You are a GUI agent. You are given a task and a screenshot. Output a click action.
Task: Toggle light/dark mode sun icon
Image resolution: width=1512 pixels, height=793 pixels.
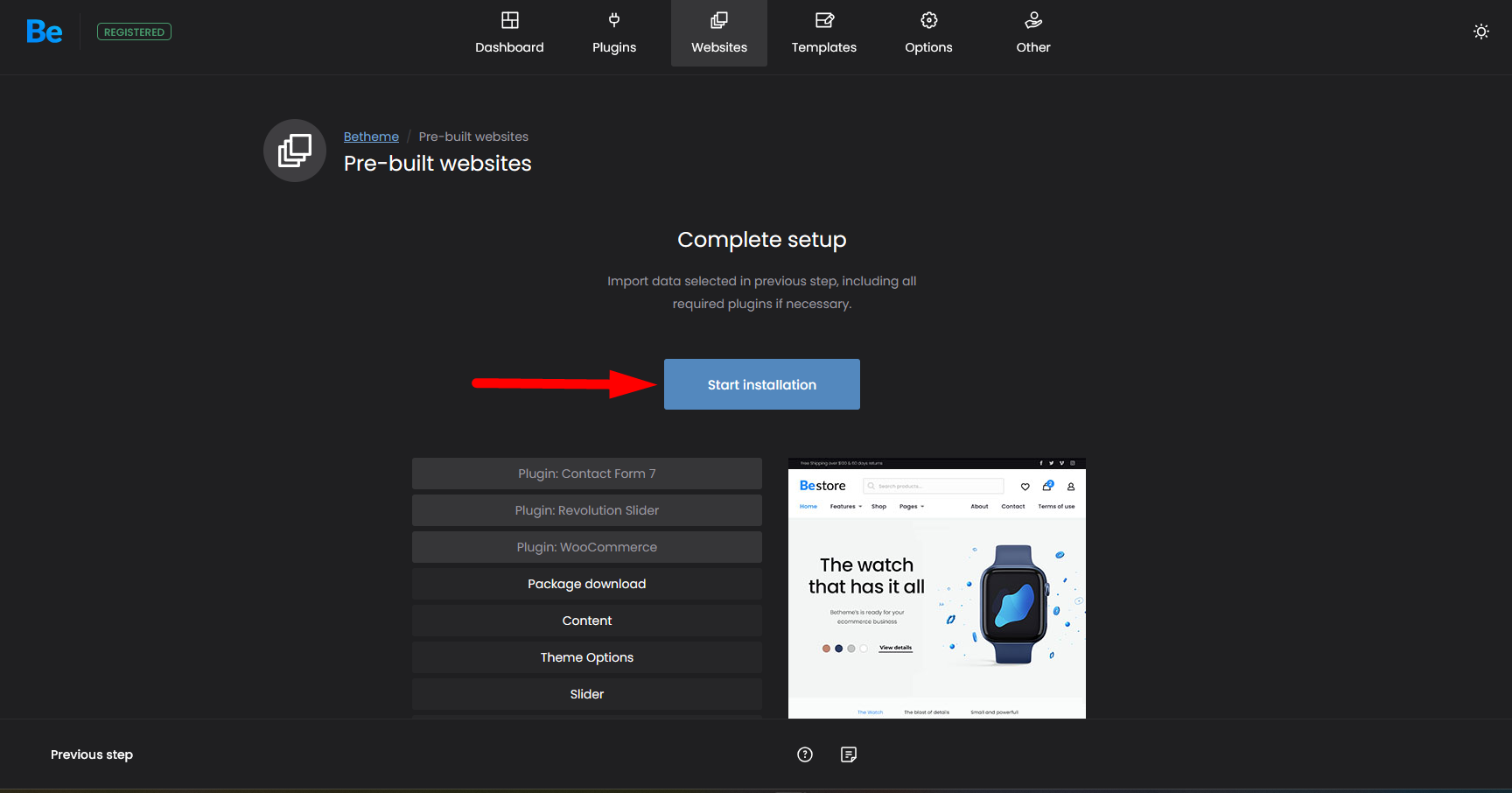[x=1480, y=32]
